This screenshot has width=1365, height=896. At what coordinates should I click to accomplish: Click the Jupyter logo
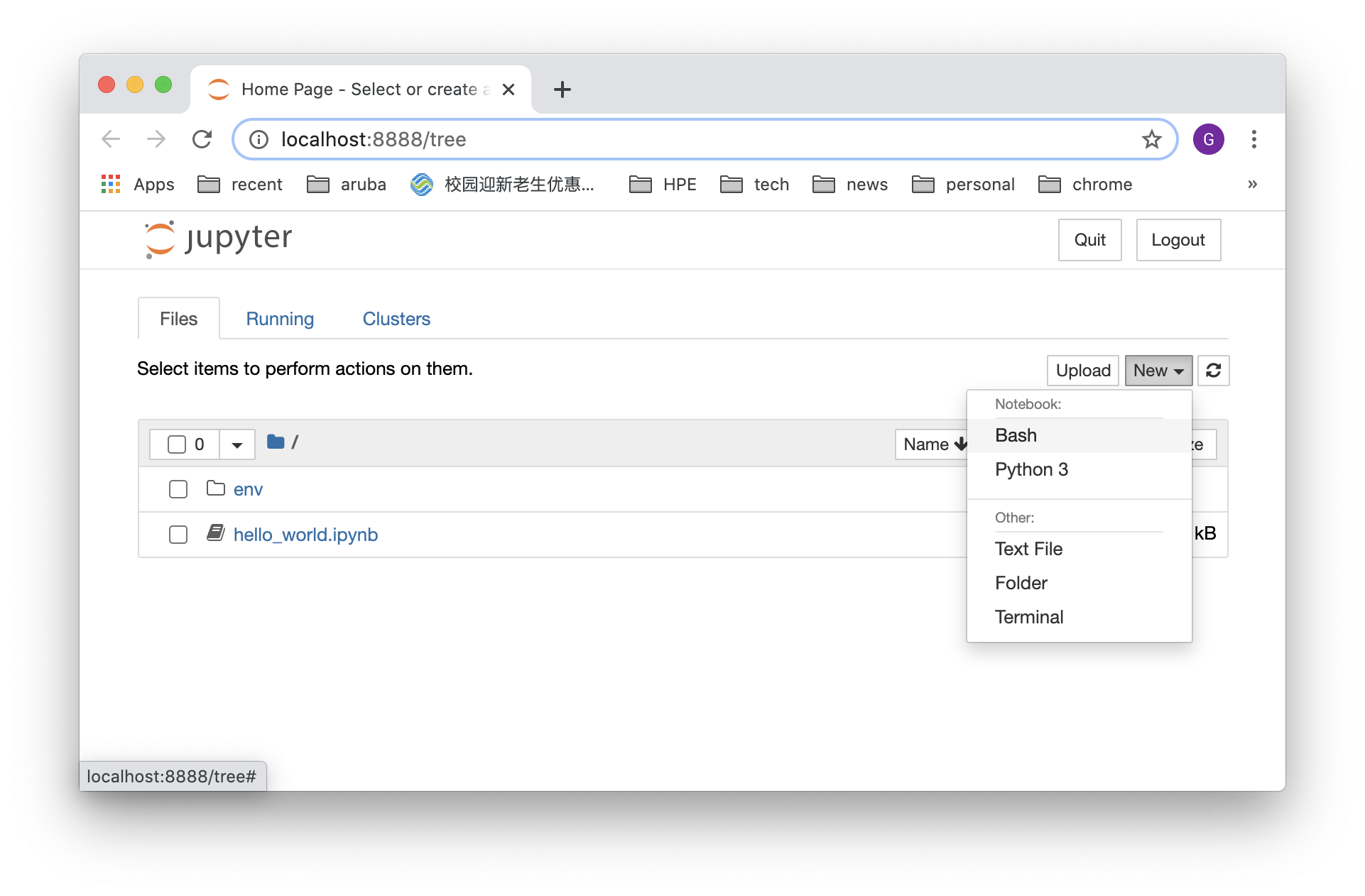[219, 239]
